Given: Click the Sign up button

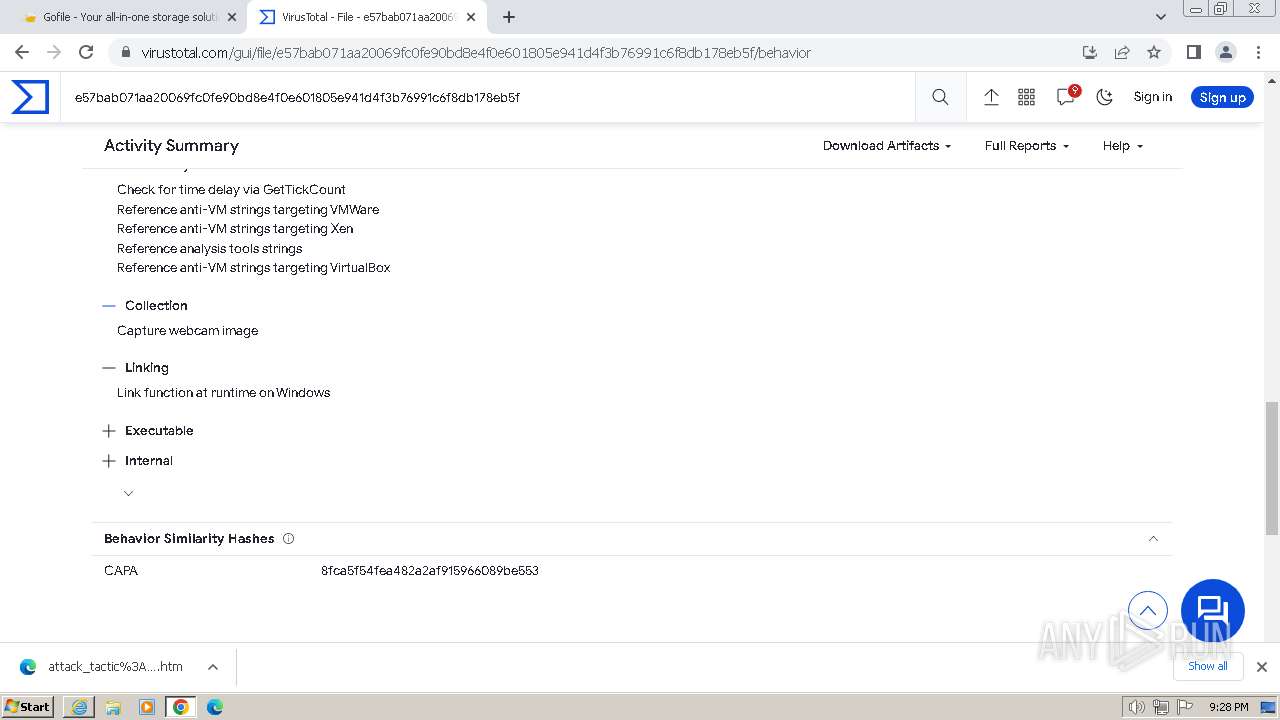Looking at the screenshot, I should (1222, 97).
